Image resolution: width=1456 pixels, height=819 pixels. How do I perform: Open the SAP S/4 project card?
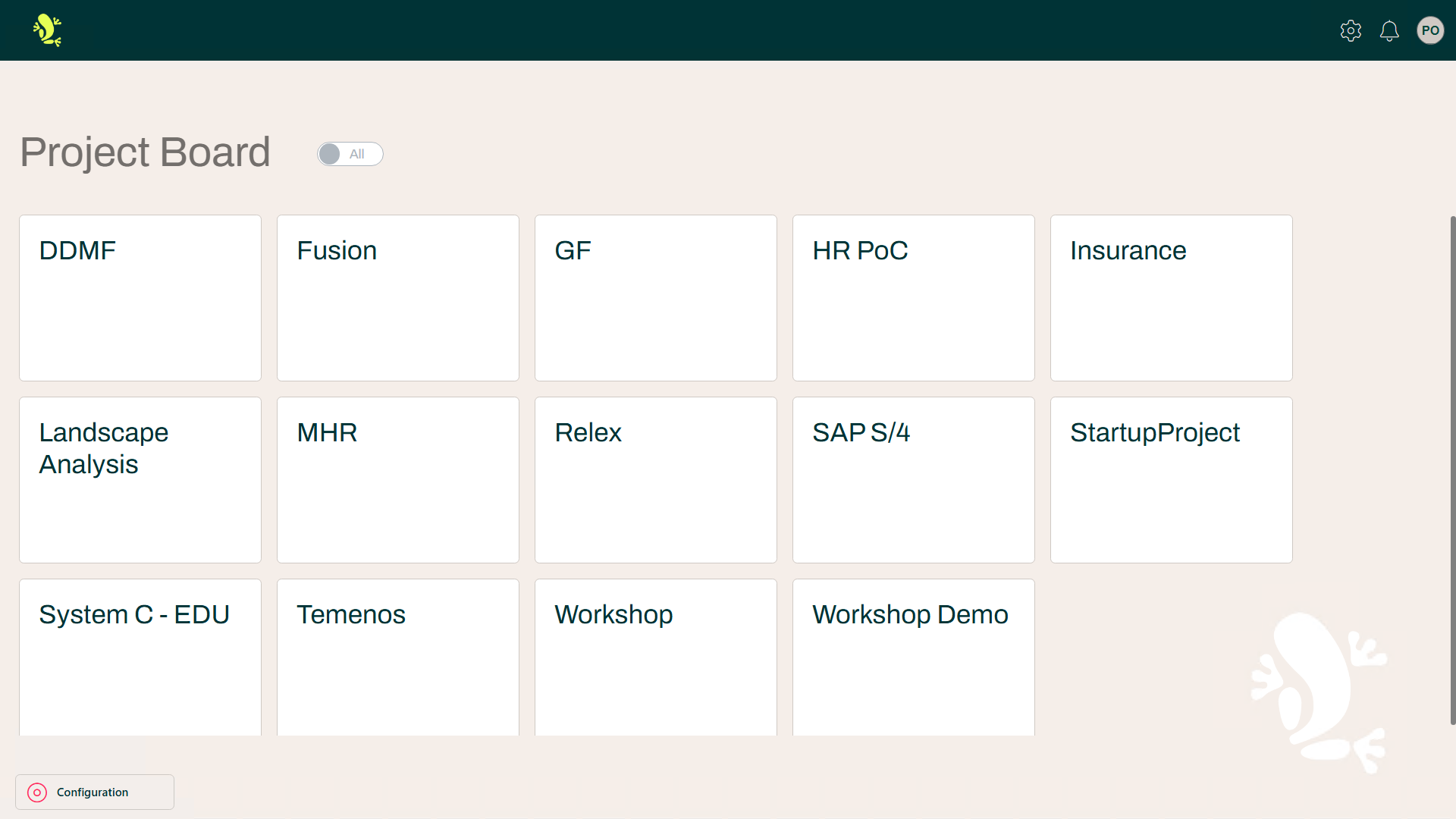pos(913,479)
